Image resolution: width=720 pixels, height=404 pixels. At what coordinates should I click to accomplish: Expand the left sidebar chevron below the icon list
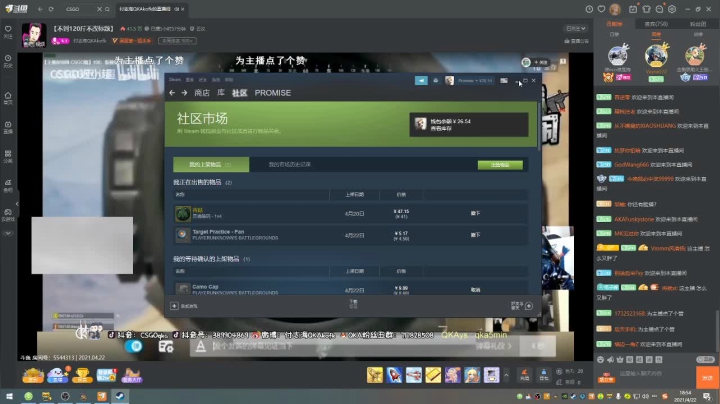click(x=8, y=233)
